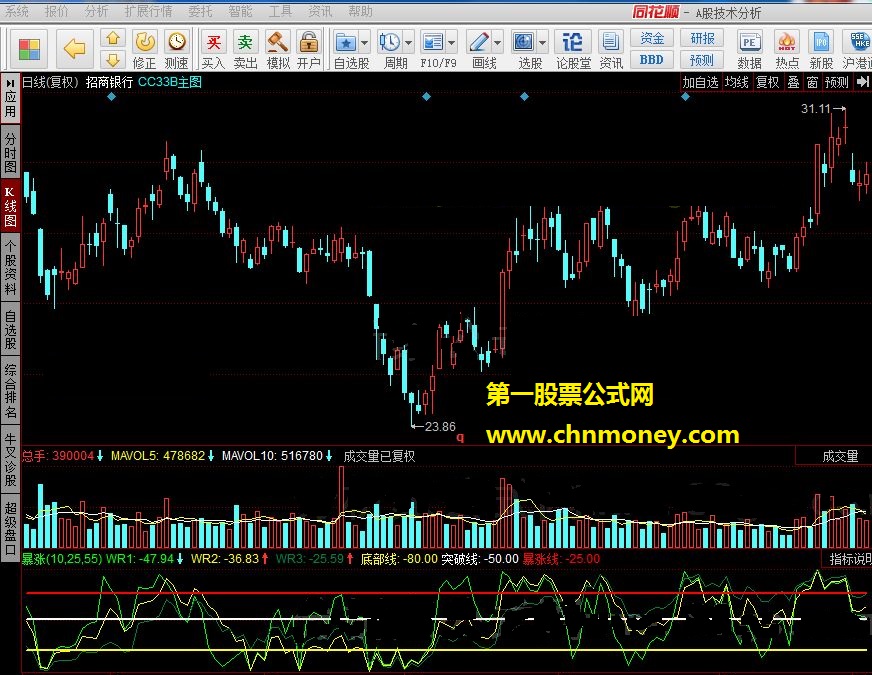
Task: Click the arrow icon right of 预测 in chart header
Action: (x=863, y=82)
